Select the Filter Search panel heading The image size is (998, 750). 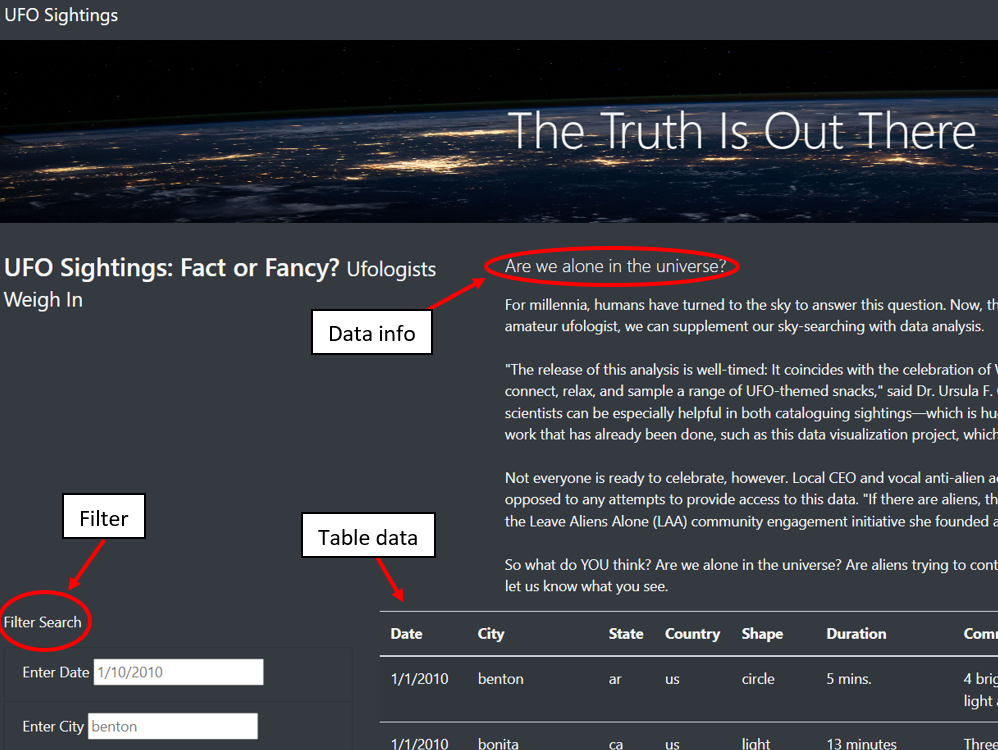(x=44, y=621)
